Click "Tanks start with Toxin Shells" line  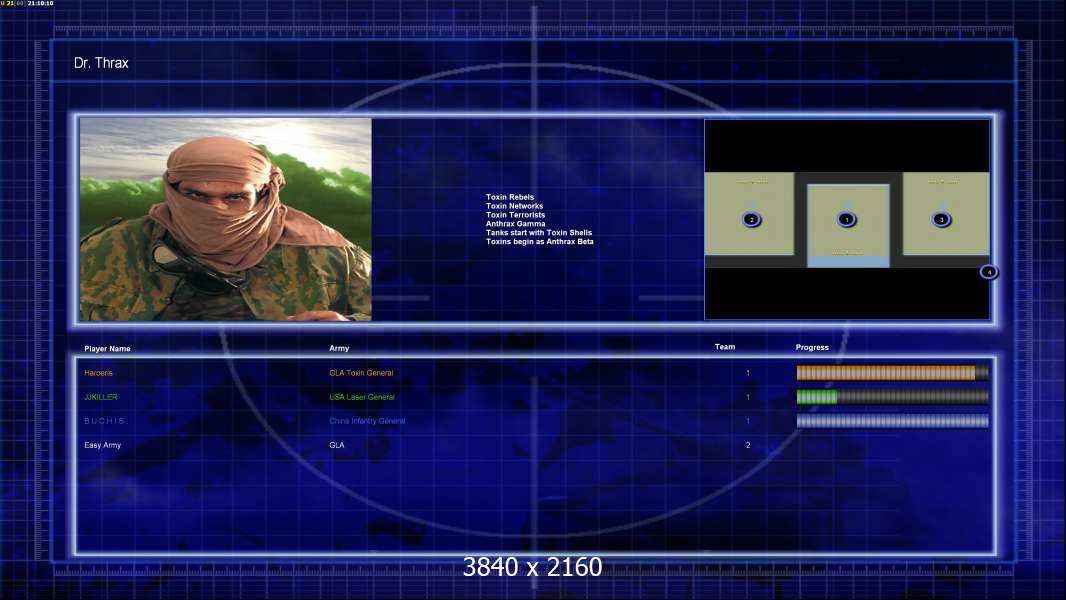539,232
